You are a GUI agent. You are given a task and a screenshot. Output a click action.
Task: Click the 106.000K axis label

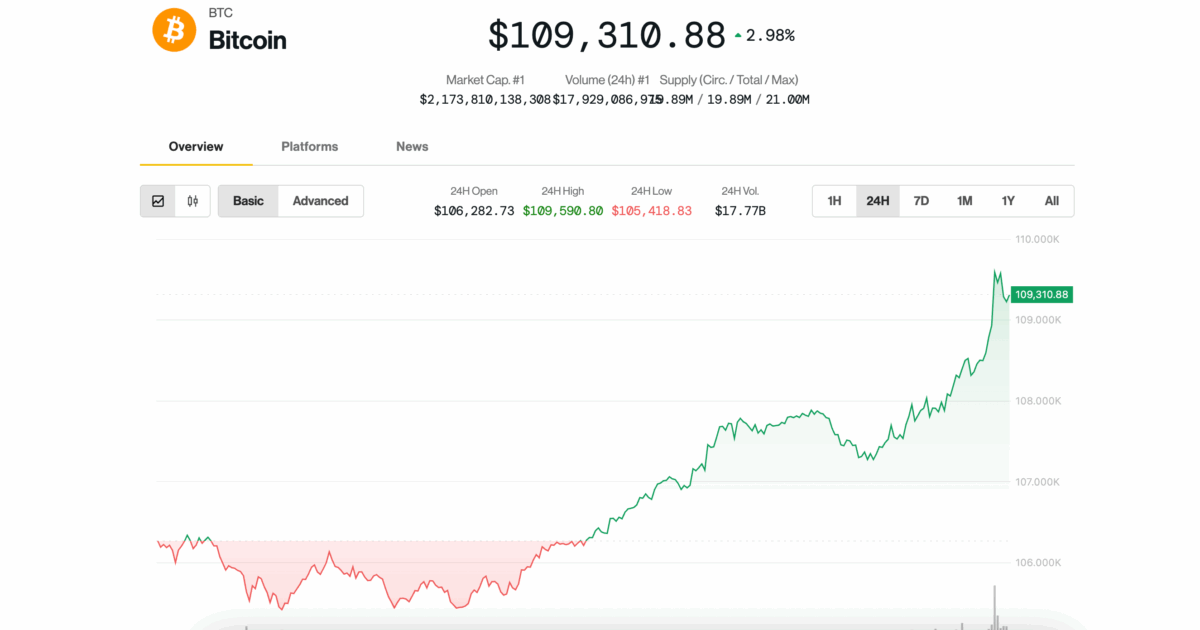pos(1038,563)
